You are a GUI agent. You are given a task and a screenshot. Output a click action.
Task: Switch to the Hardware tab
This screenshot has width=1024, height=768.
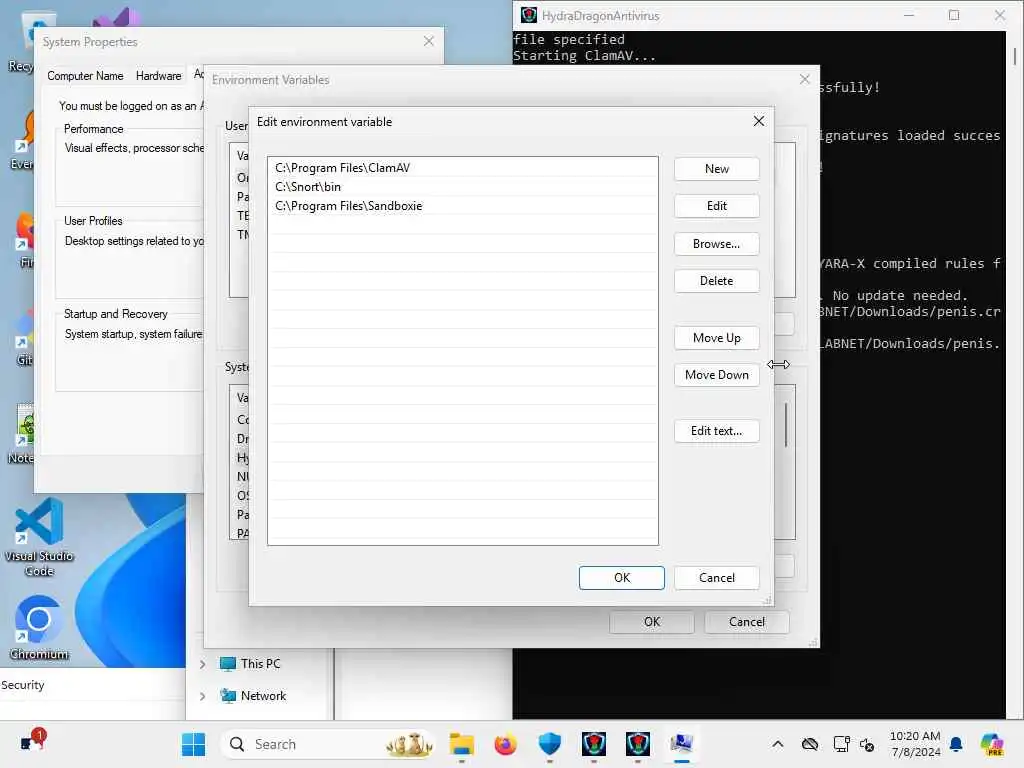click(158, 76)
